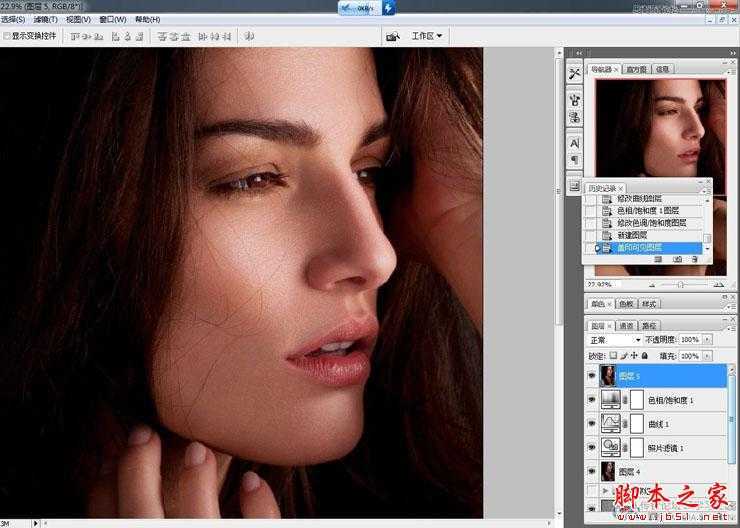Hide the 图层 4 layer
Image resolution: width=740 pixels, height=528 pixels.
click(592, 471)
